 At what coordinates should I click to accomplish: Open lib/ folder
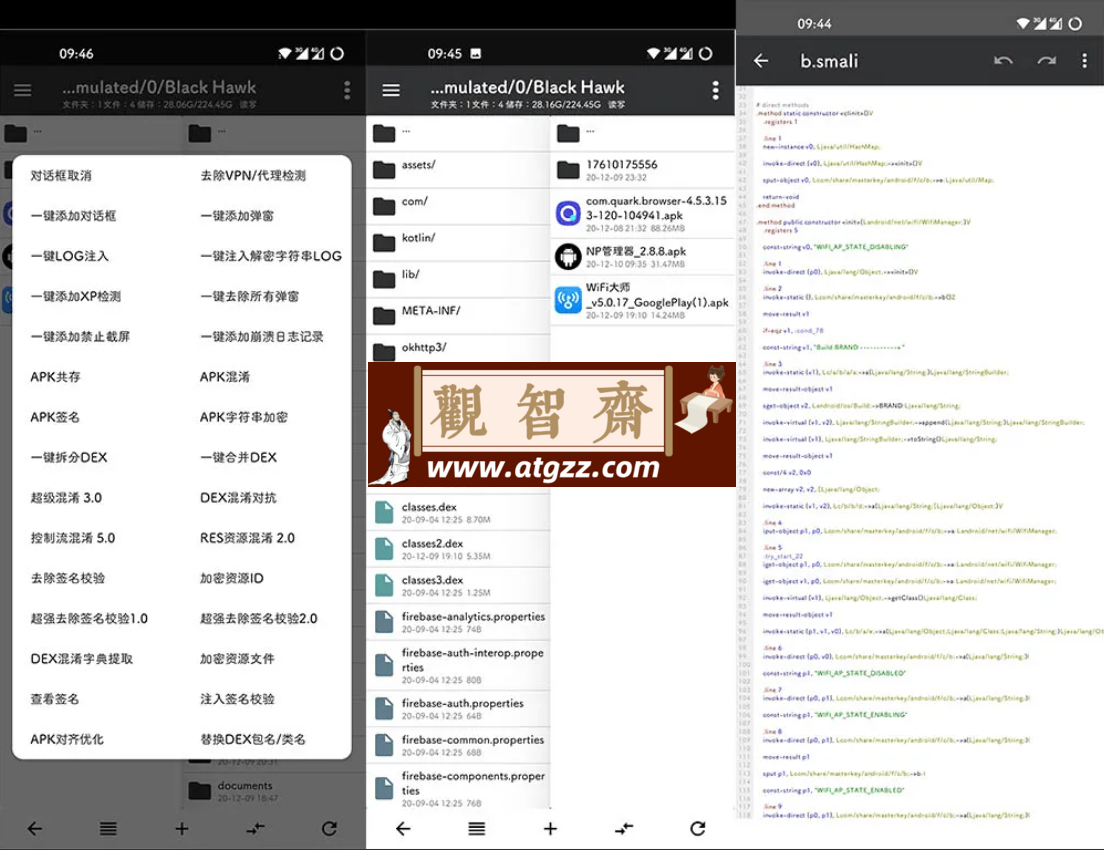(458, 278)
